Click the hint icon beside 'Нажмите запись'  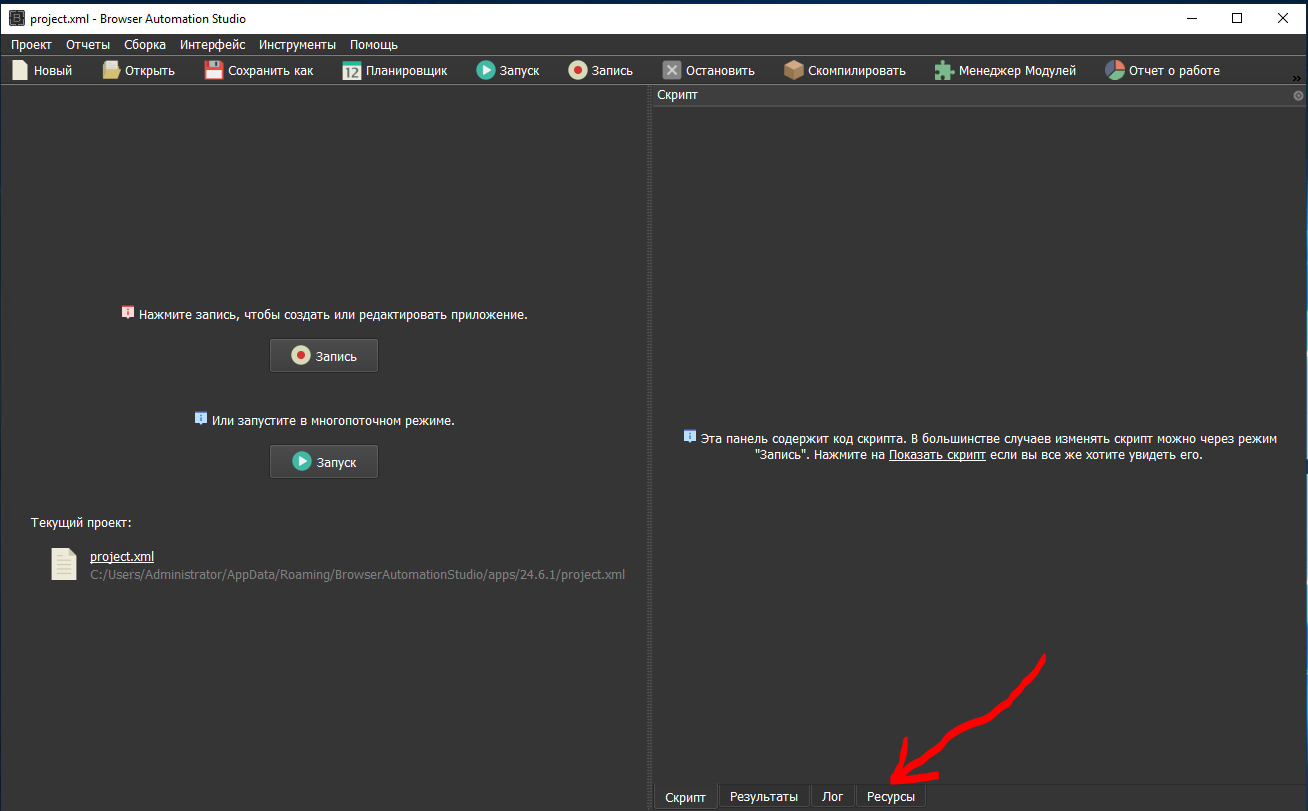(127, 312)
